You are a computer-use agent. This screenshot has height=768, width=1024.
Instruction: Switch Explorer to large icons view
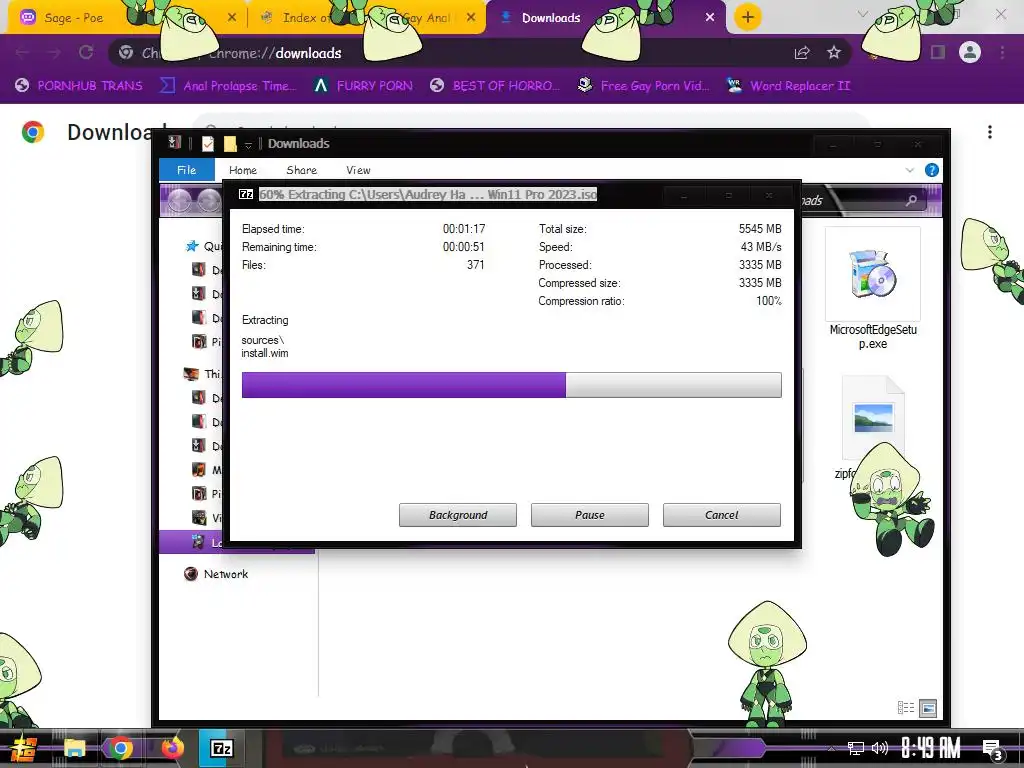(x=928, y=707)
